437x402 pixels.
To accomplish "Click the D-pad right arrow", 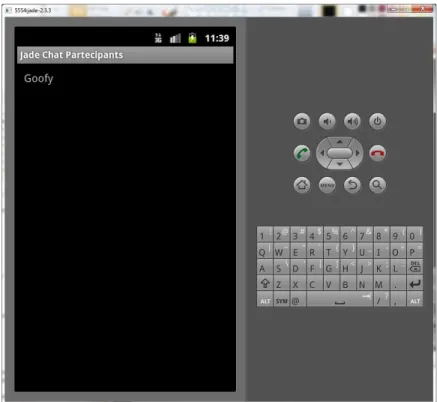I will [x=358, y=153].
